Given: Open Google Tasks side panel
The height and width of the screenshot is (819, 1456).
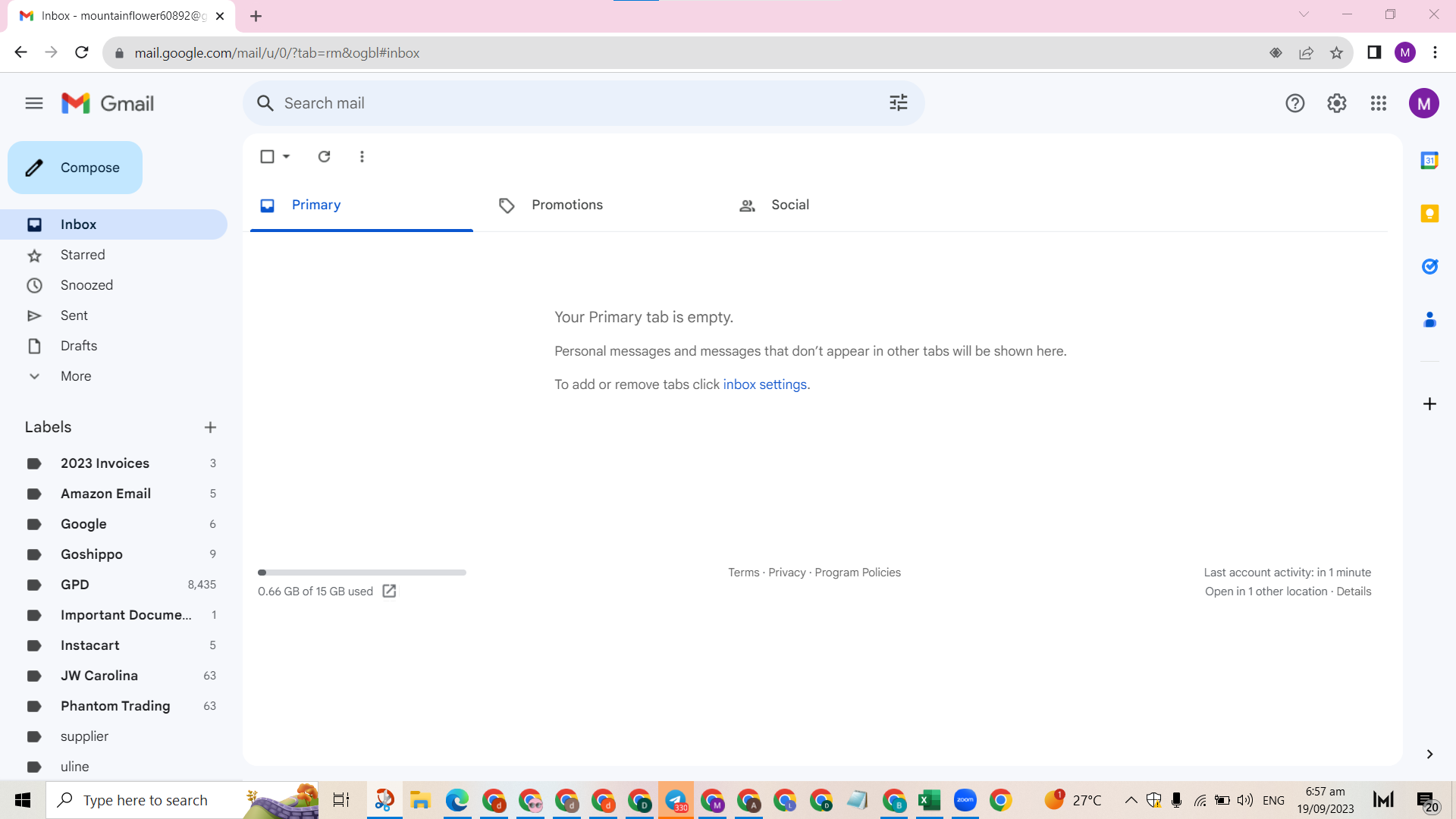Looking at the screenshot, I should (1429, 266).
